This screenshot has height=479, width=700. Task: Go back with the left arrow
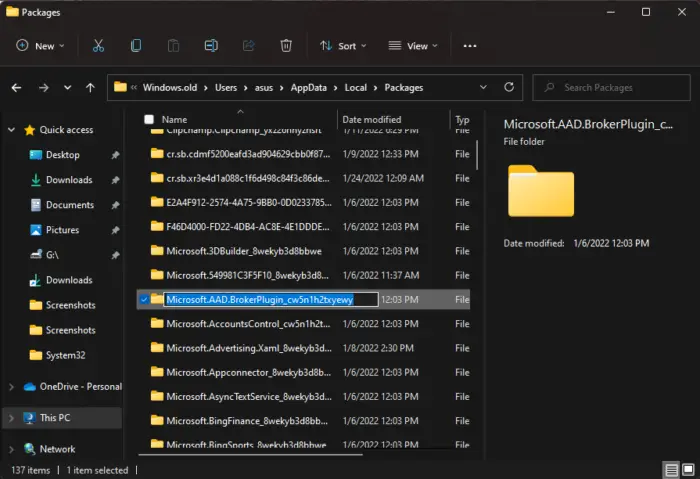tap(16, 87)
